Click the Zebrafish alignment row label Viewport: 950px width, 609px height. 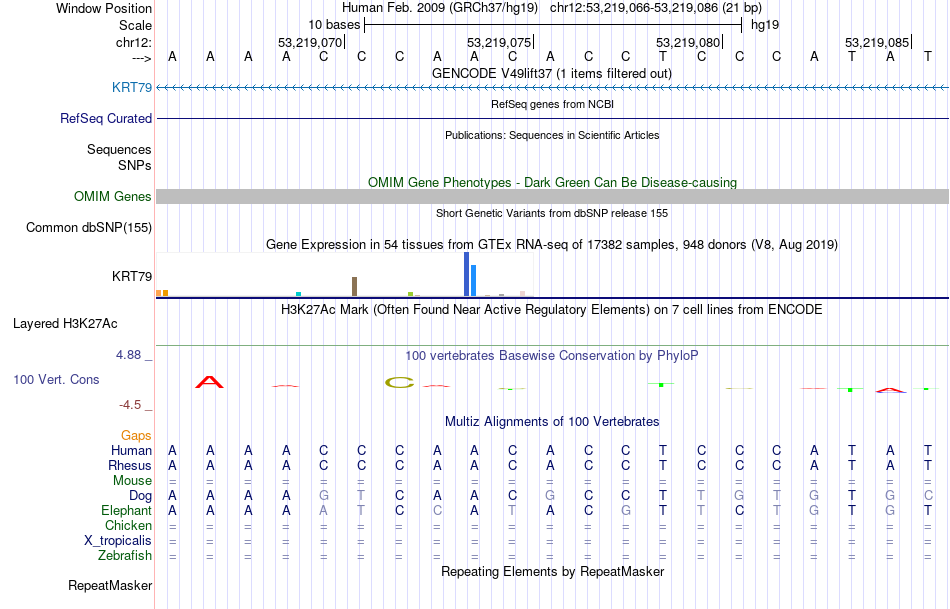pyautogui.click(x=125, y=556)
